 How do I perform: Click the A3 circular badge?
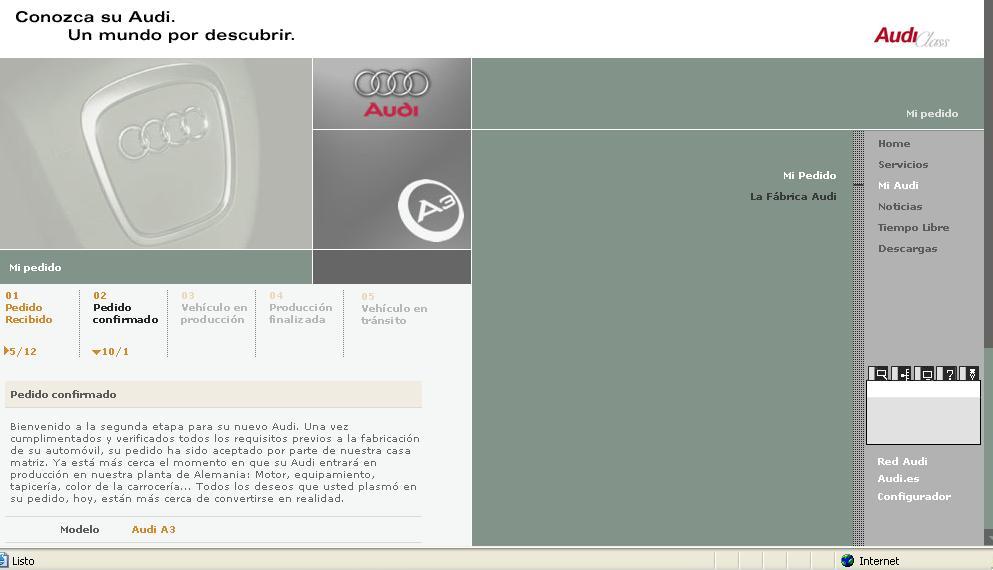(x=431, y=210)
